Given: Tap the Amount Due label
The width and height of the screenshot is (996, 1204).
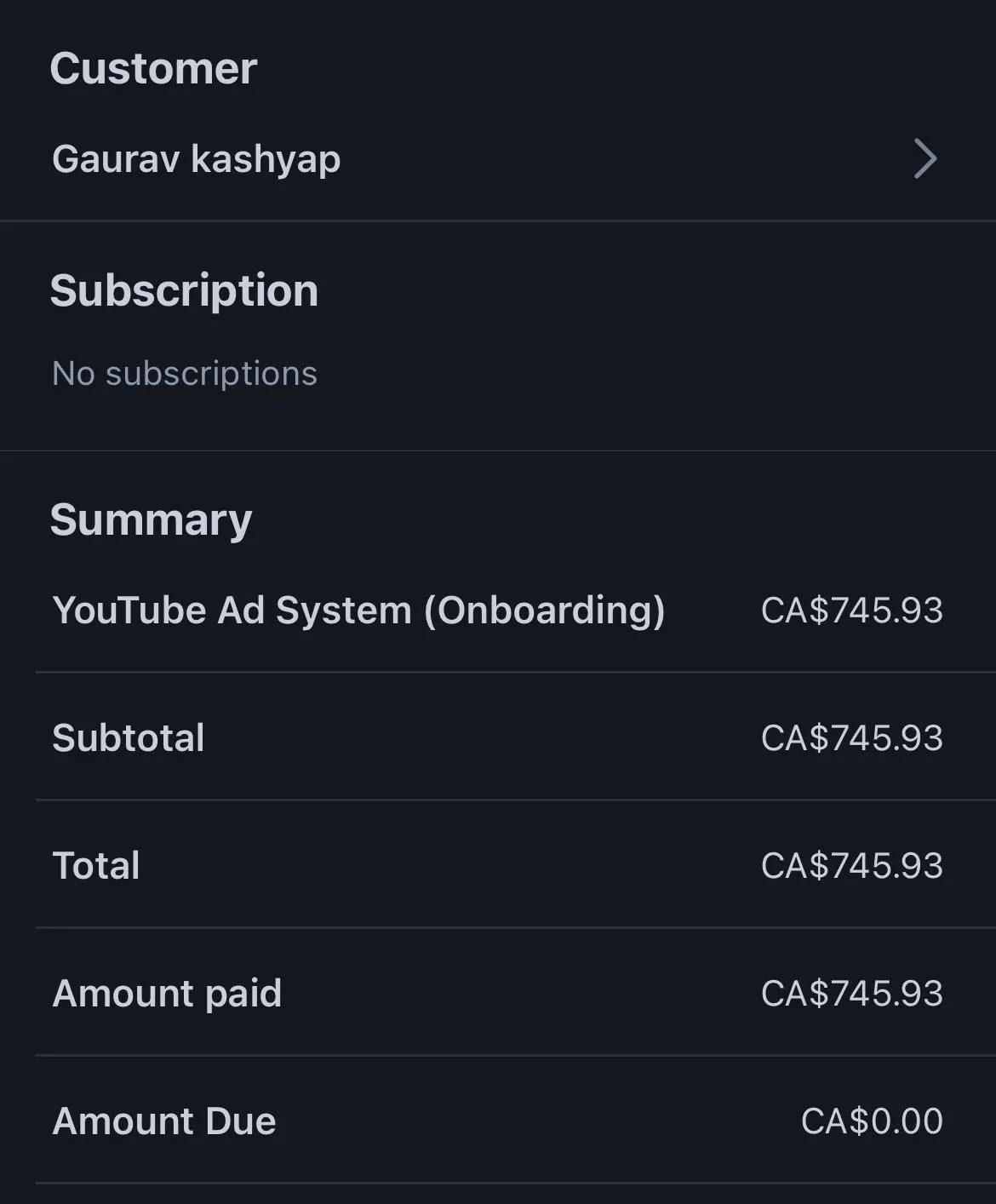Looking at the screenshot, I should pyautogui.click(x=164, y=1121).
